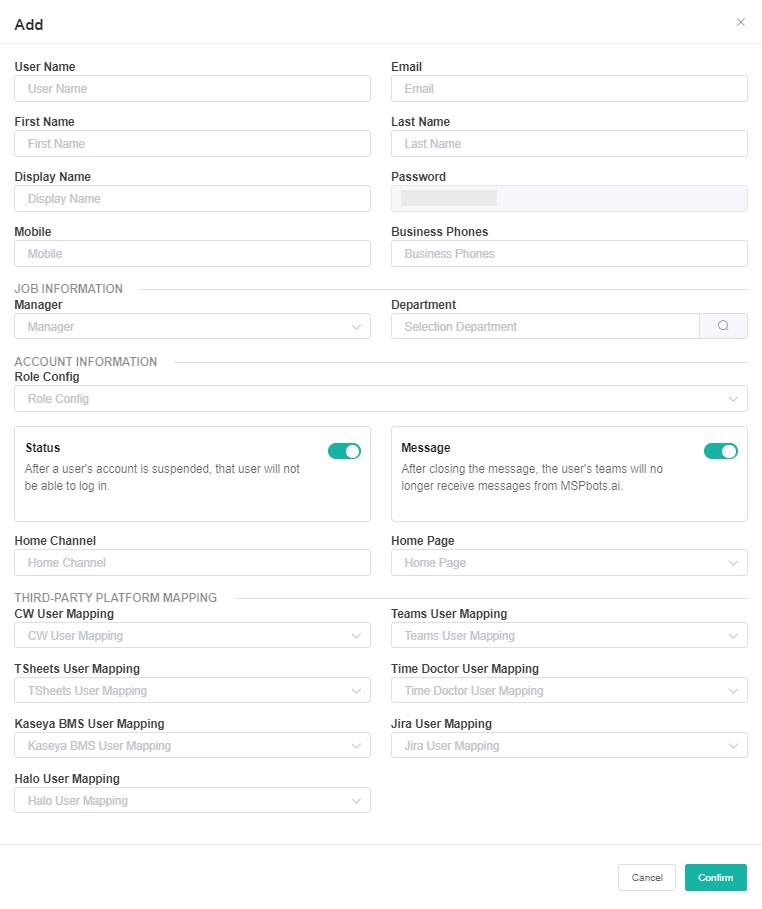Image resolution: width=762 pixels, height=909 pixels.
Task: Close the Add dialog with X icon
Action: pos(740,22)
